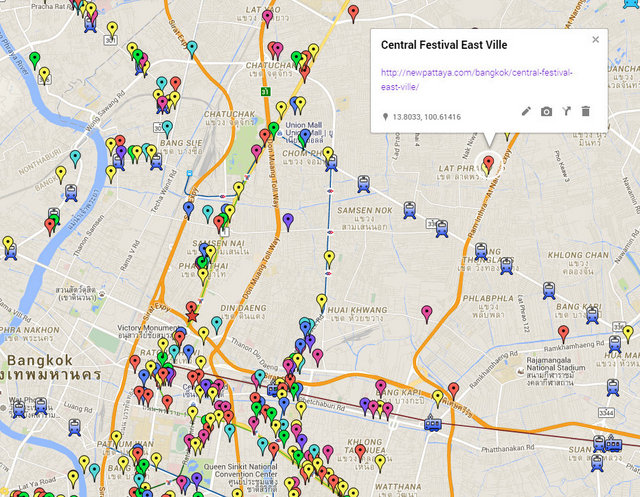Click the yellow marker right of Khlong Tan Nuea
The width and height of the screenshot is (640, 497).
pyautogui.click(x=380, y=464)
